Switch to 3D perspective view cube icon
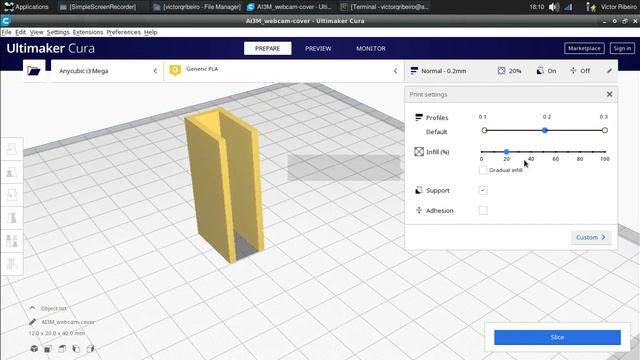 34,349
